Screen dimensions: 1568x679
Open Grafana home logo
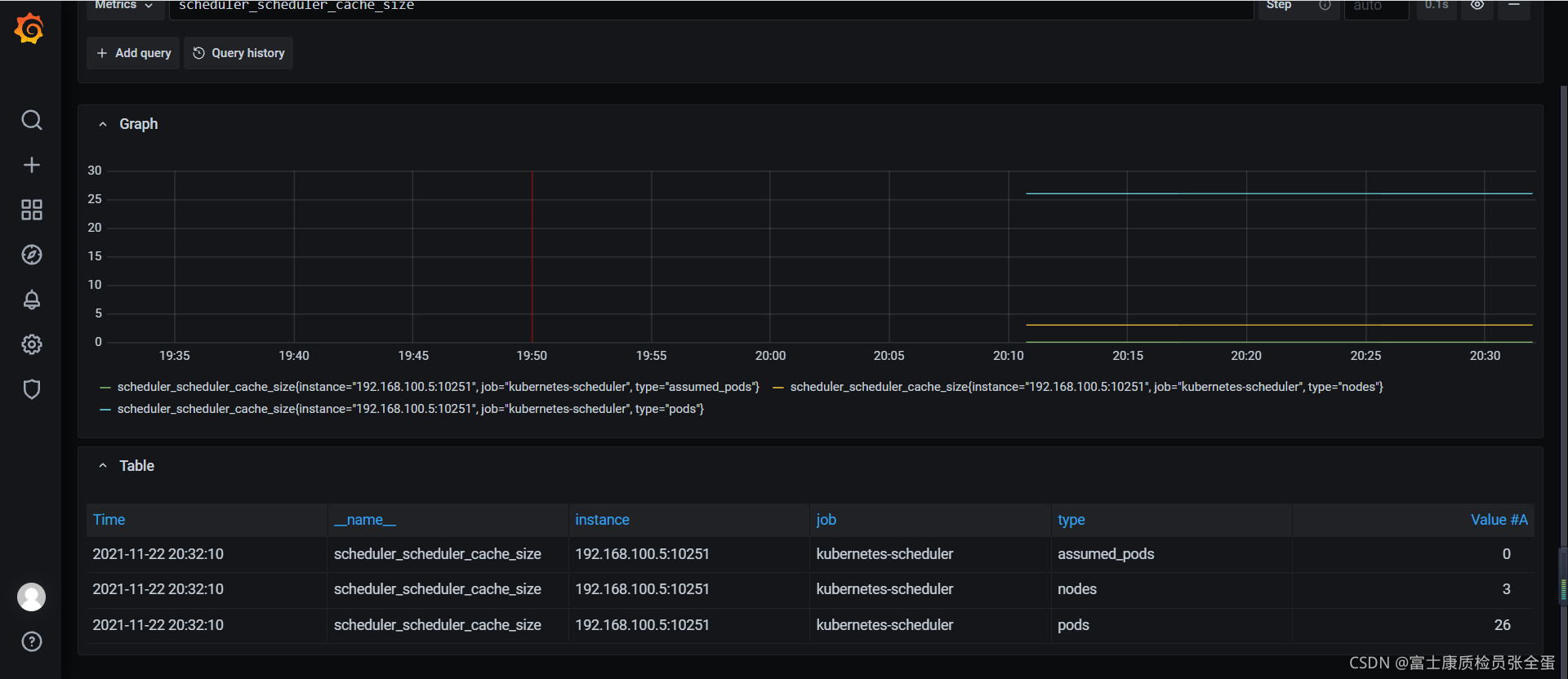point(29,29)
